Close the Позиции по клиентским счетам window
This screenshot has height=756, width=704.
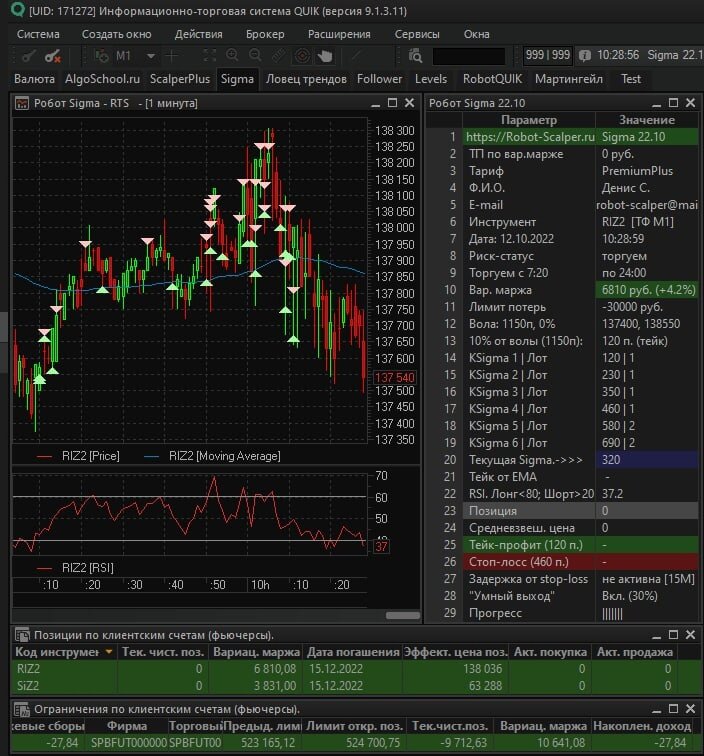point(690,634)
